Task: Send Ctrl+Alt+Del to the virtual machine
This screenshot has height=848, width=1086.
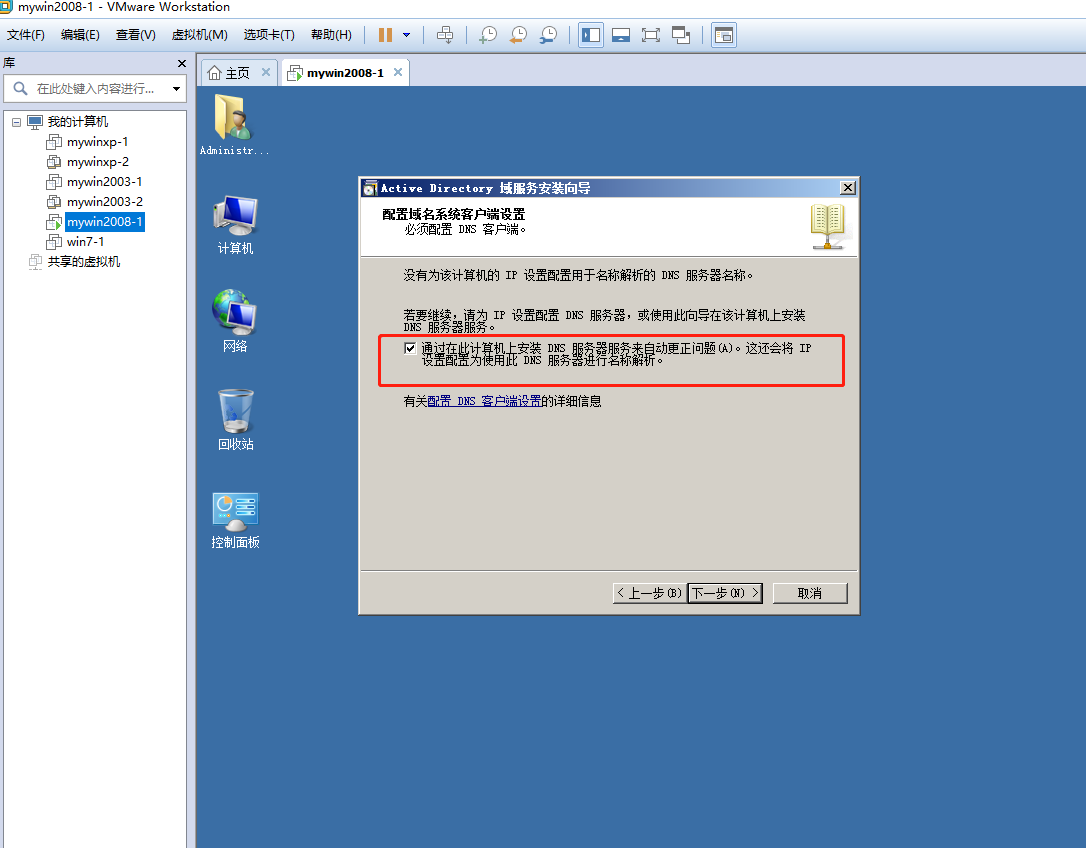Action: click(445, 35)
